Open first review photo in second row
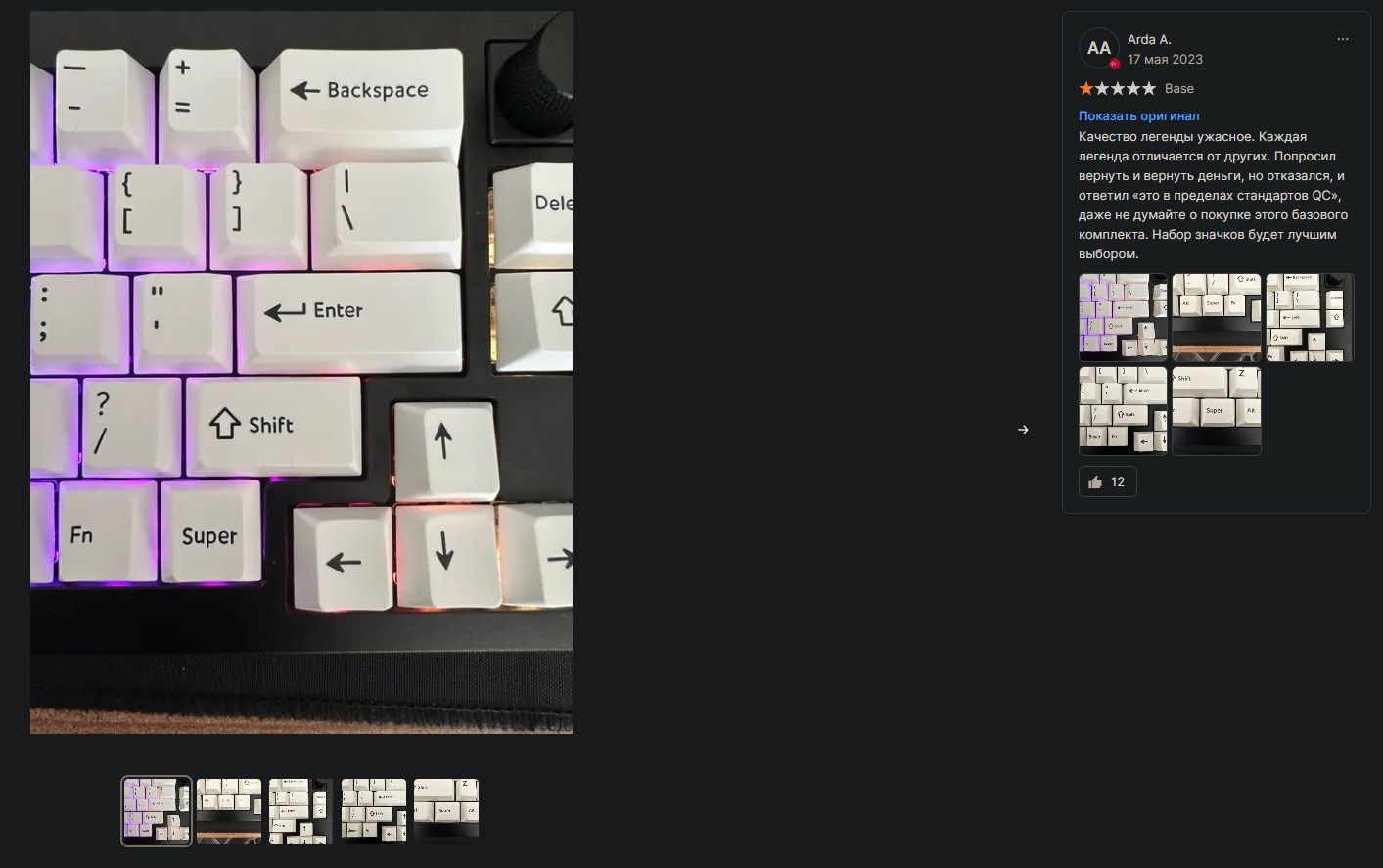 pos(1123,411)
